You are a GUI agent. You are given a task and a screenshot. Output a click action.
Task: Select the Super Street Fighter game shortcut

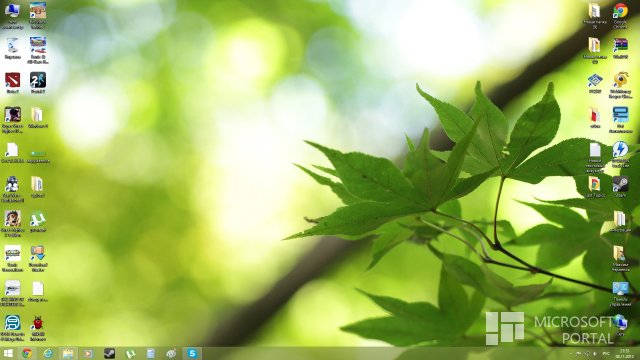pyautogui.click(x=12, y=115)
